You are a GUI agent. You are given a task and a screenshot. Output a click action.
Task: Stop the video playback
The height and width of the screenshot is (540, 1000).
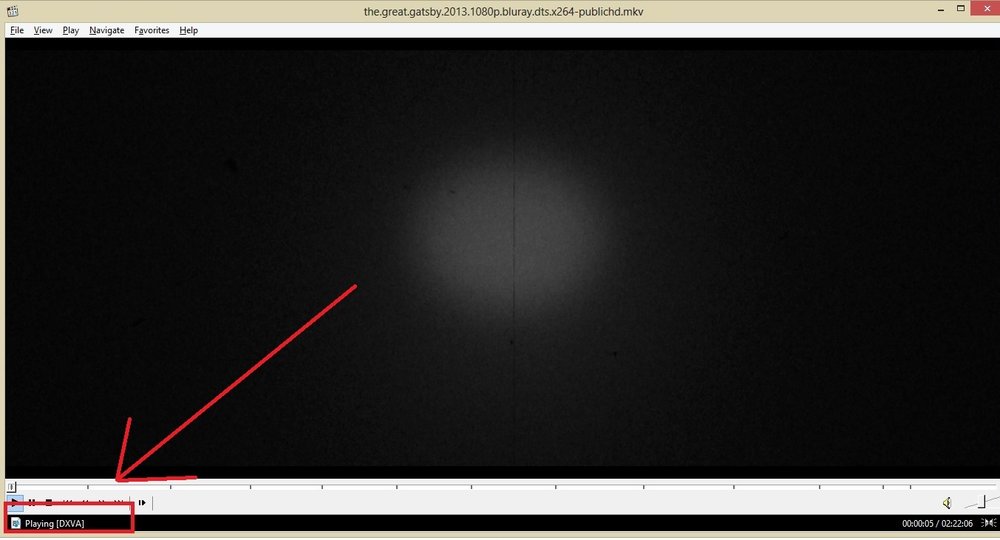[x=48, y=502]
